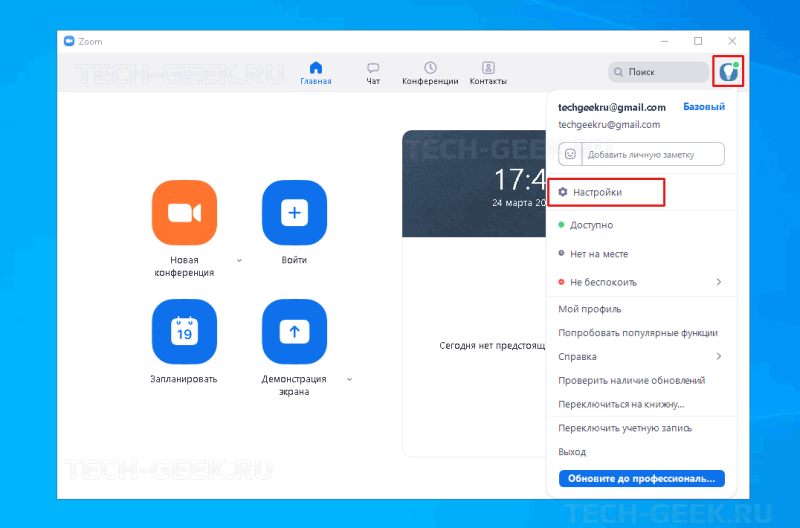Open the profile avatar in top right

(728, 71)
